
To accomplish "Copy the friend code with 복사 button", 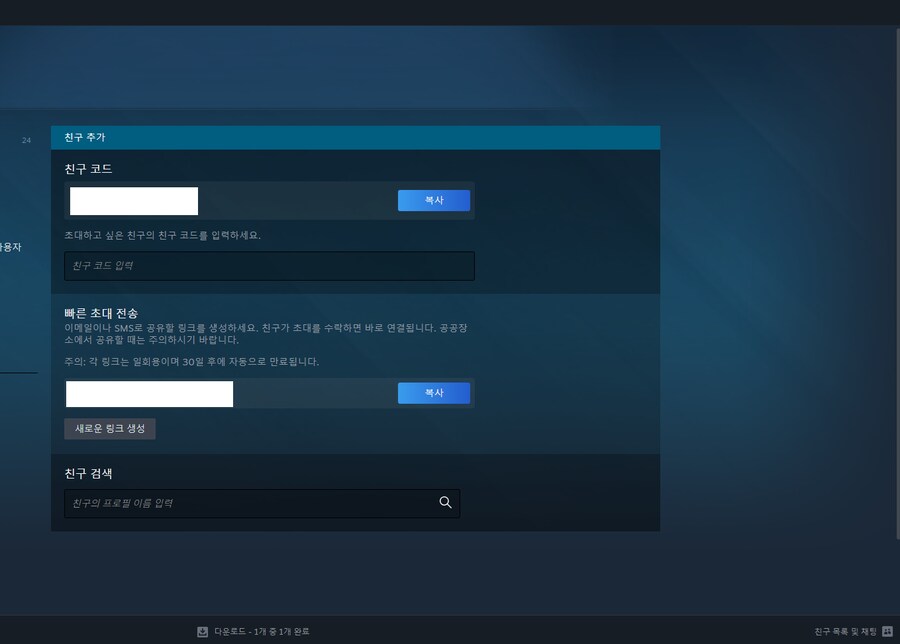I will pos(434,200).
